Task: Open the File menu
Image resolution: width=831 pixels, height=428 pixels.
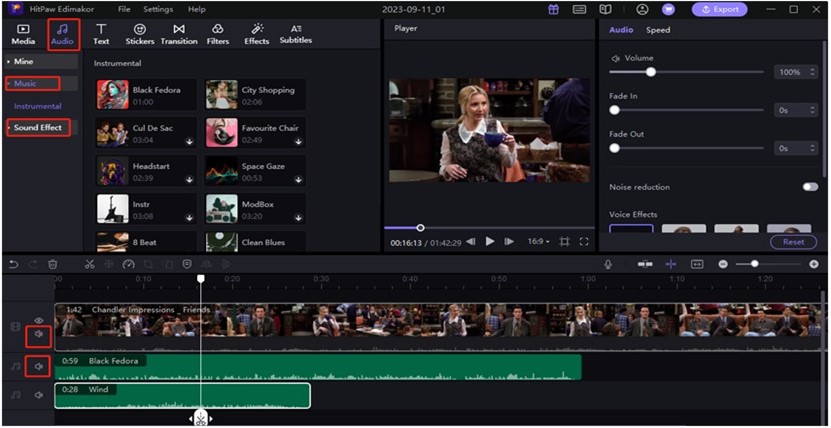Action: [x=125, y=10]
